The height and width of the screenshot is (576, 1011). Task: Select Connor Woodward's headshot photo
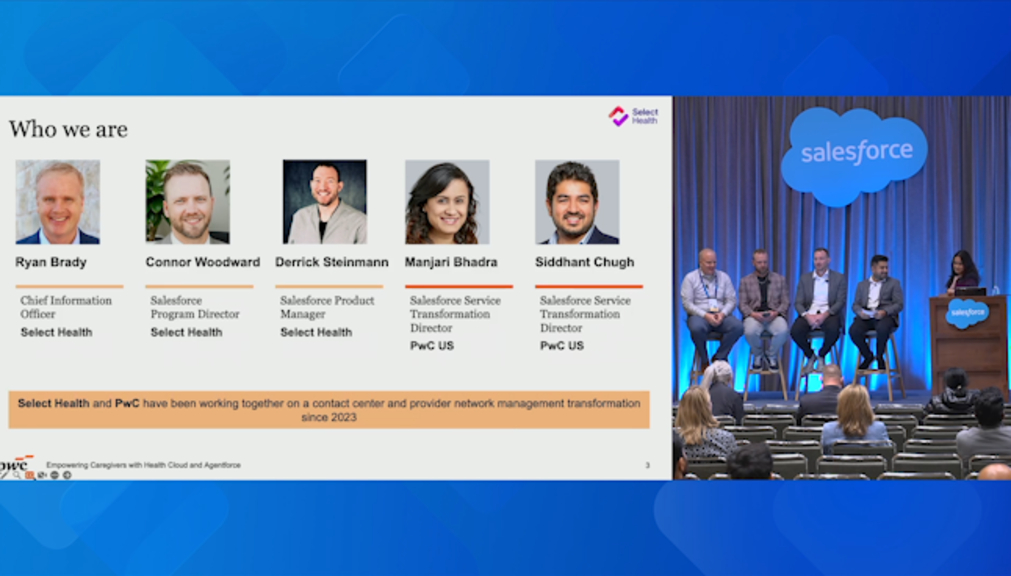coord(188,202)
